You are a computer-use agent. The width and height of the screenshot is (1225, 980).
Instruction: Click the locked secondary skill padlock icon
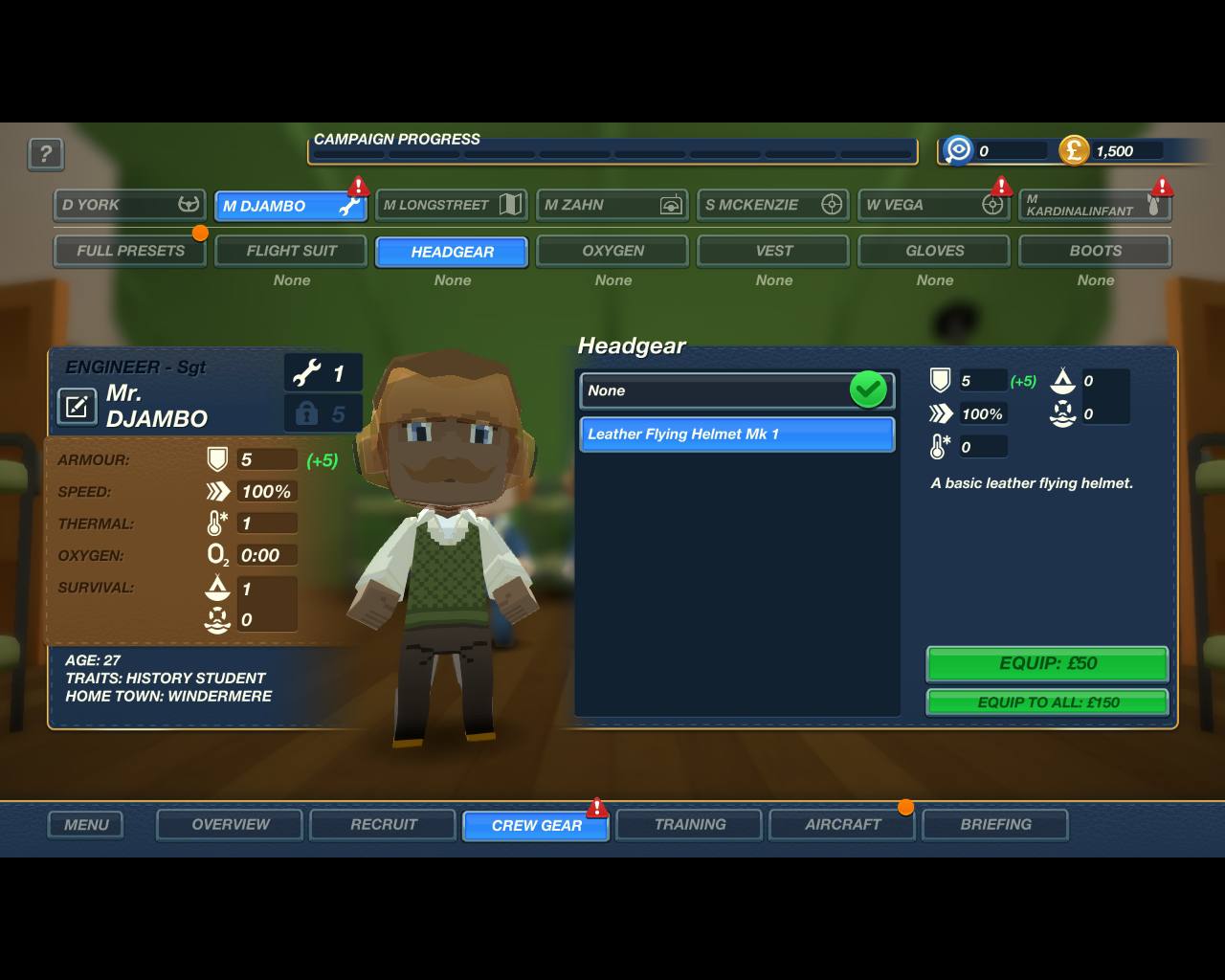click(306, 413)
